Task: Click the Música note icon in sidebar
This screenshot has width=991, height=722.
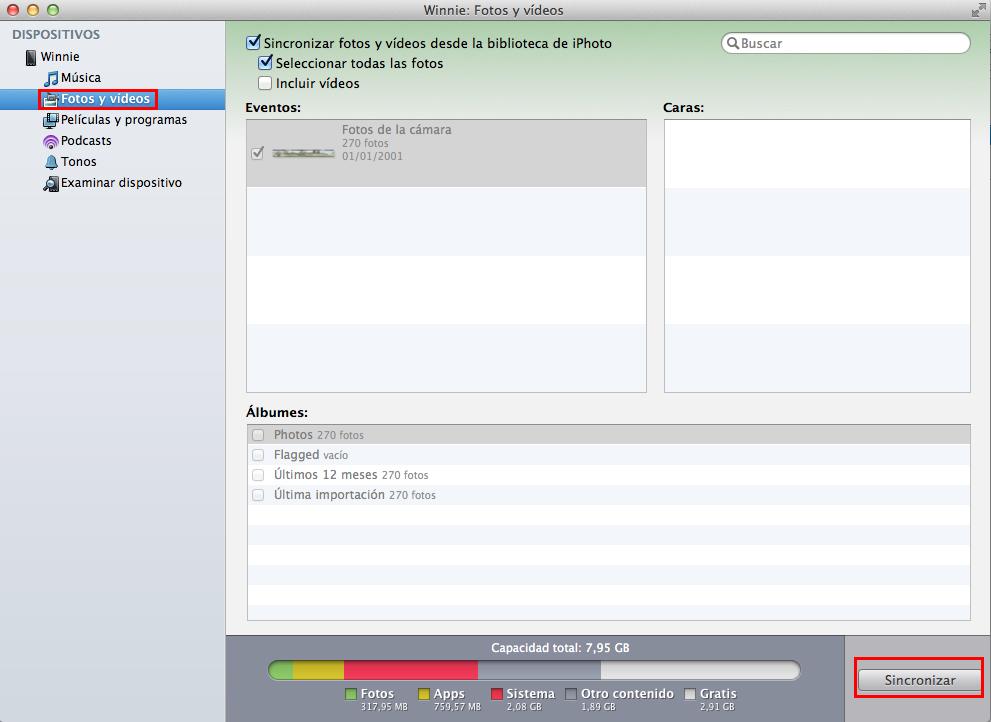Action: [x=51, y=78]
